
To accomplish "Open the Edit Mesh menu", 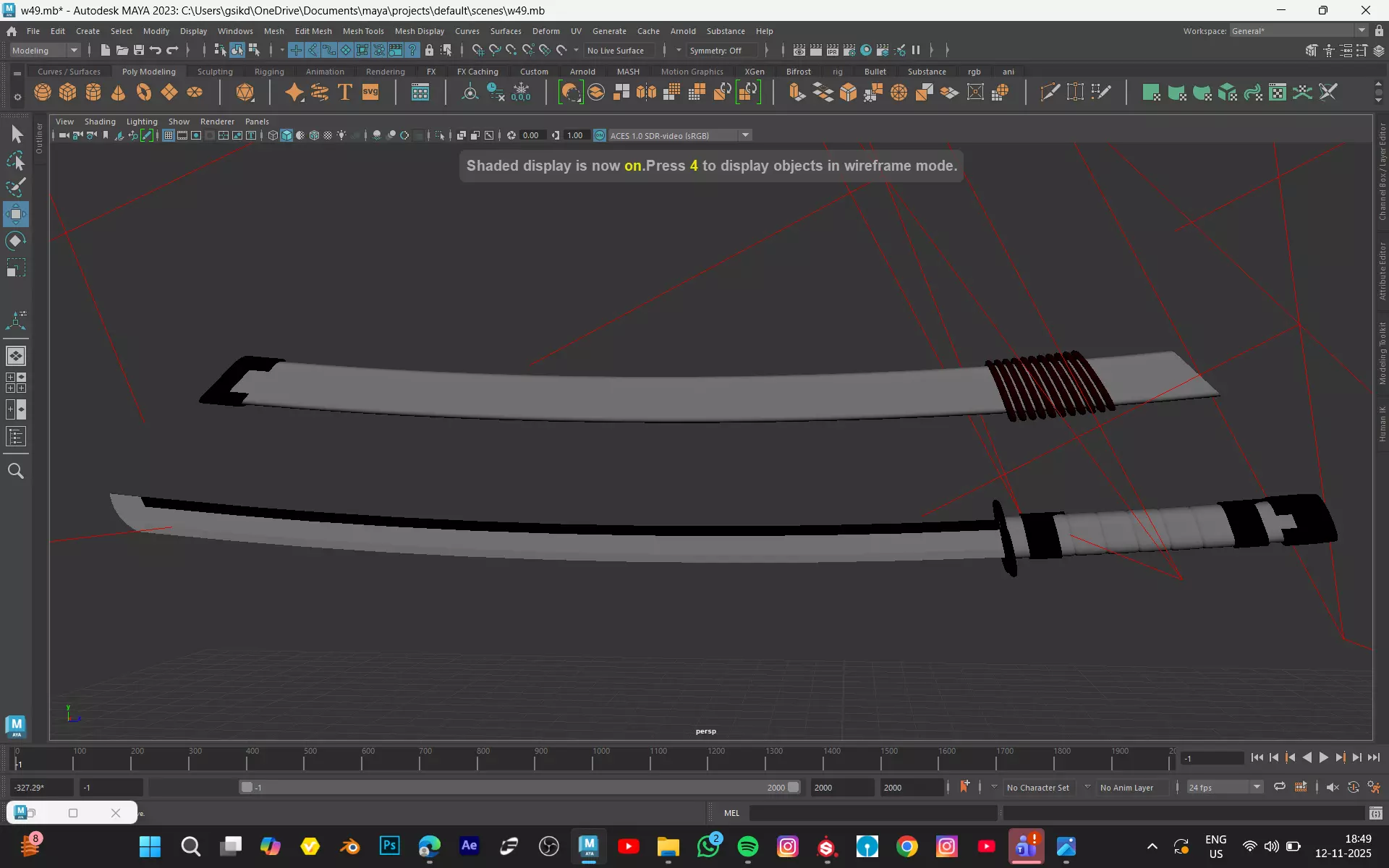I will coord(313,31).
